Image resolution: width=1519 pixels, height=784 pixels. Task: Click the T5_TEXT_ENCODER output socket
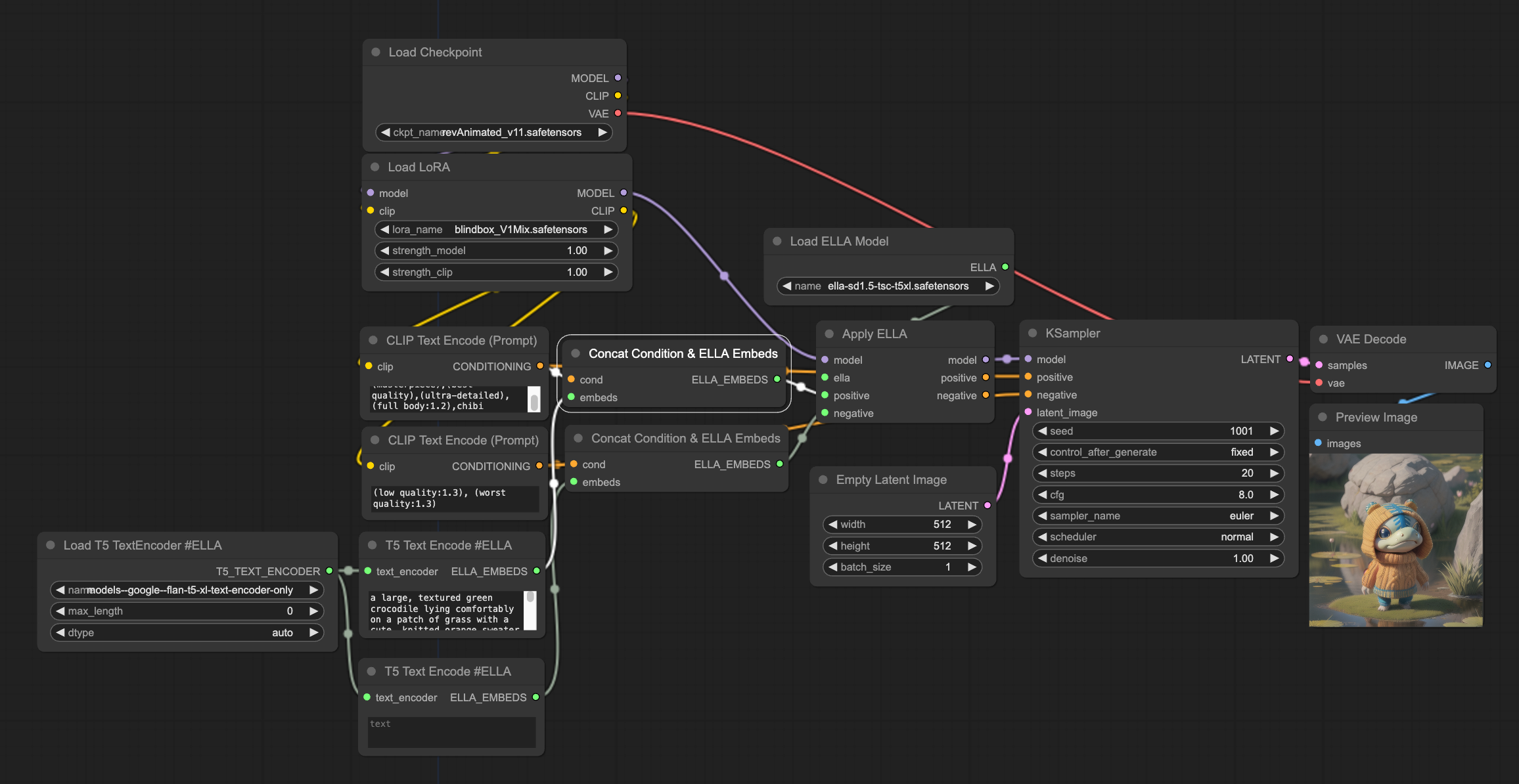tap(329, 571)
